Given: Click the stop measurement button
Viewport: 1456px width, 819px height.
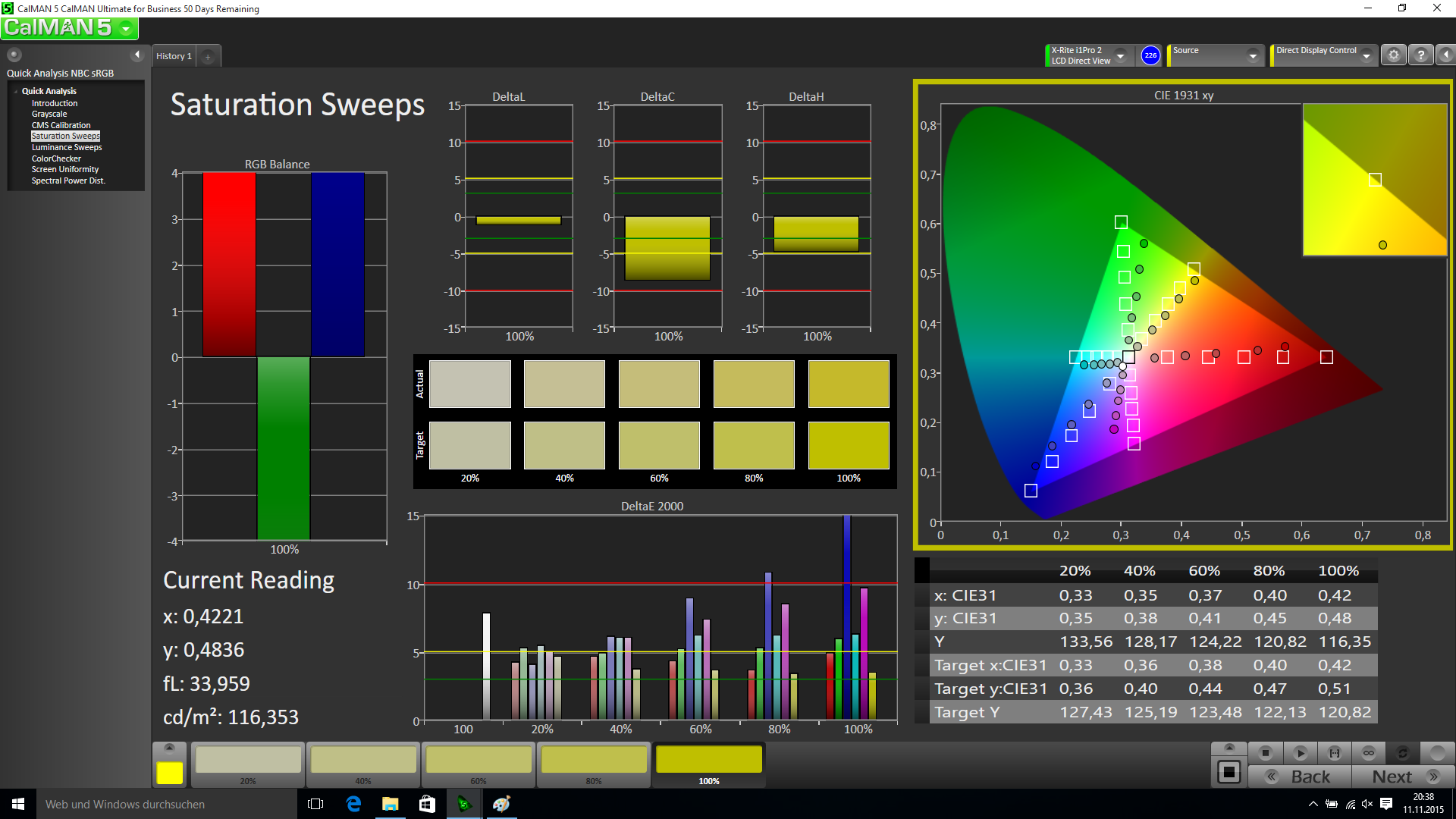Looking at the screenshot, I should pyautogui.click(x=1265, y=753).
